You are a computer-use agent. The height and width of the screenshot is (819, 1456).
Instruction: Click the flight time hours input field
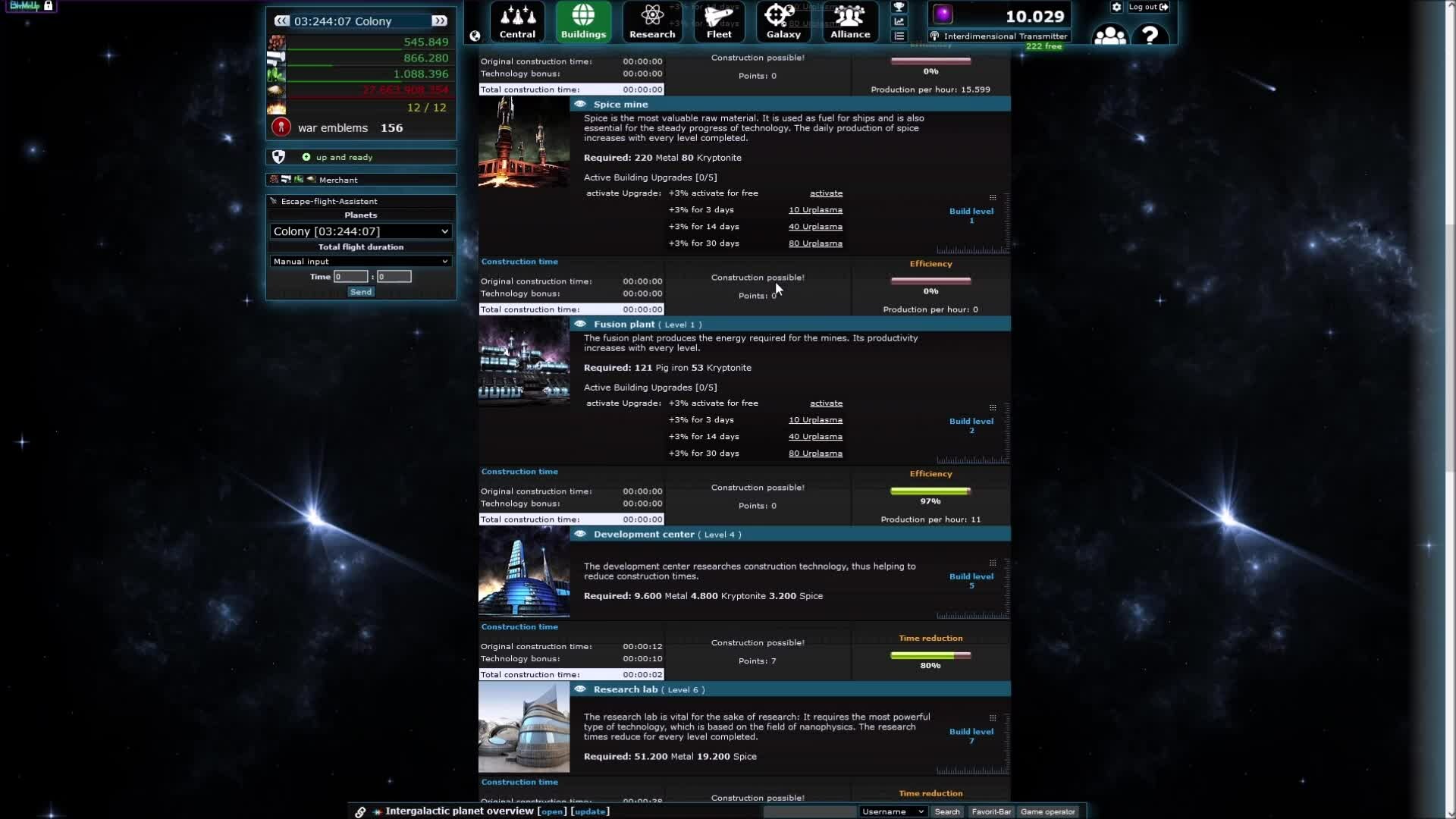click(x=350, y=277)
